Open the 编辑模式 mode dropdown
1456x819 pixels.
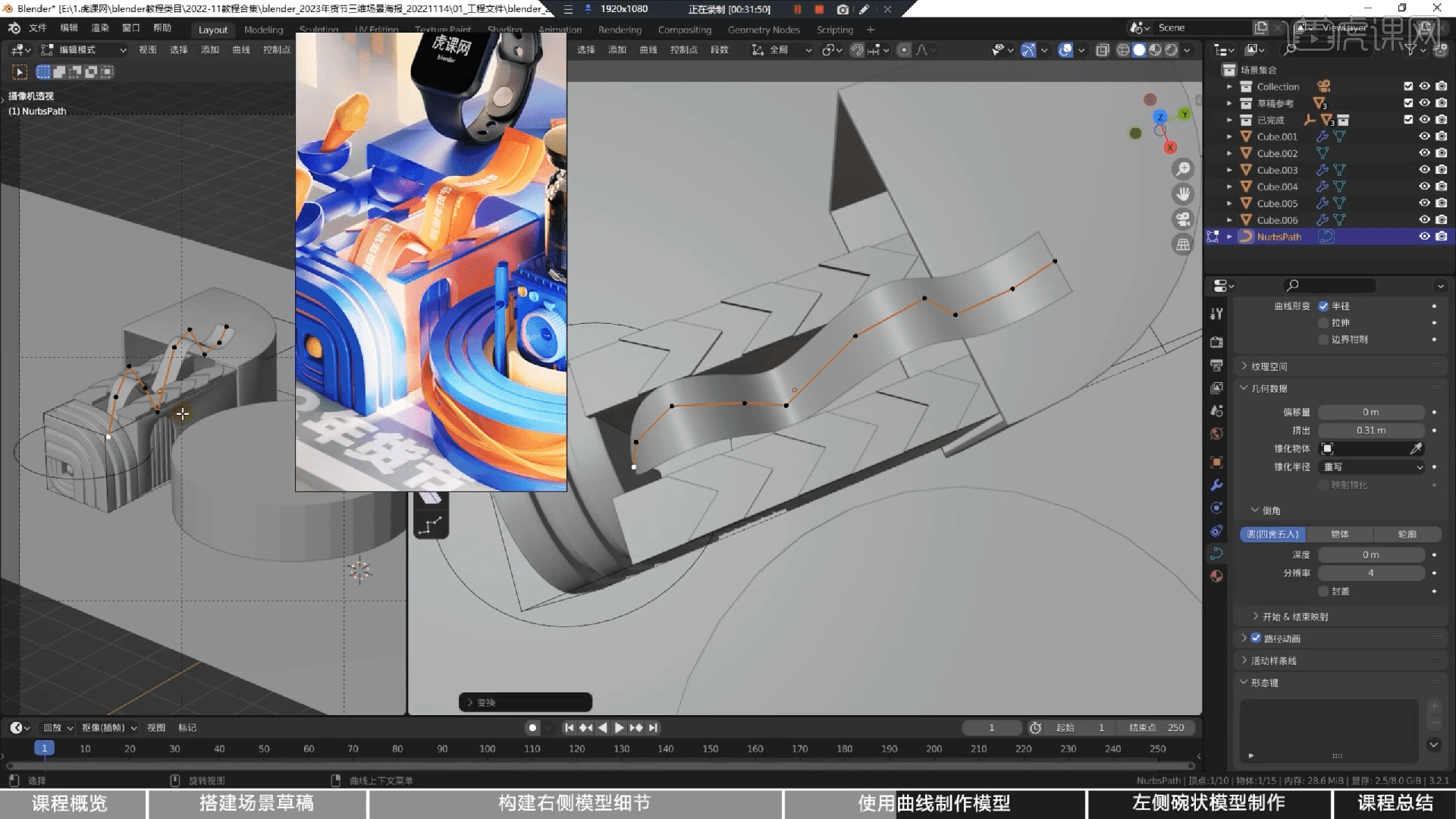tap(83, 50)
